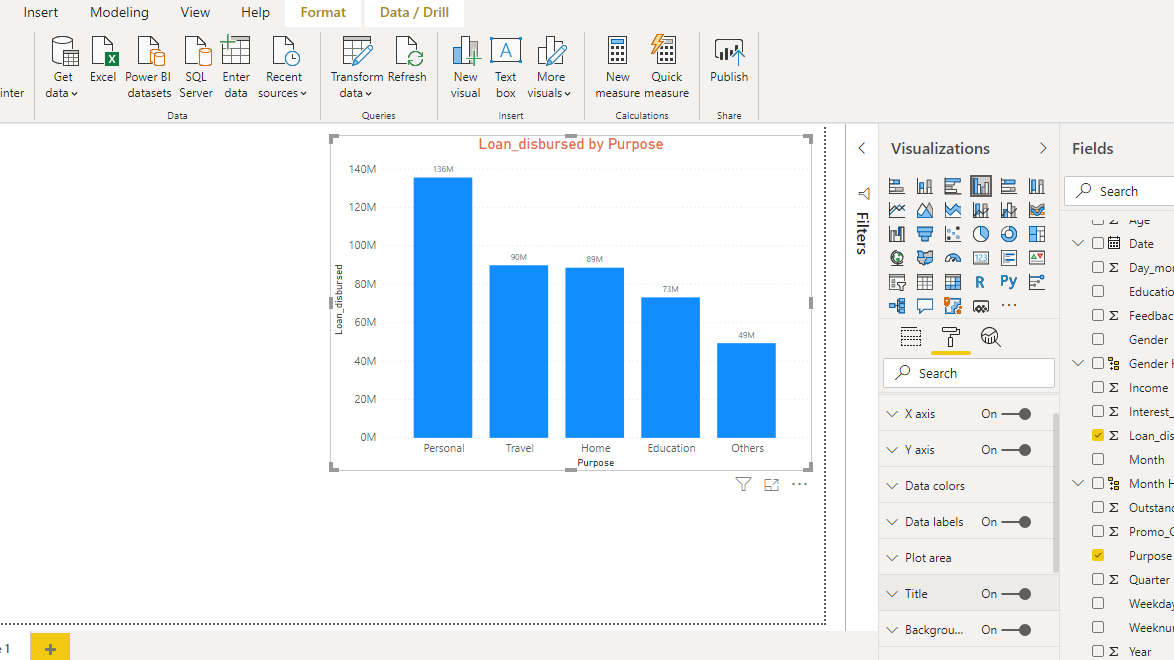Collapse the Date hierarchy in Fields
The width and height of the screenshot is (1174, 660).
1079,243
